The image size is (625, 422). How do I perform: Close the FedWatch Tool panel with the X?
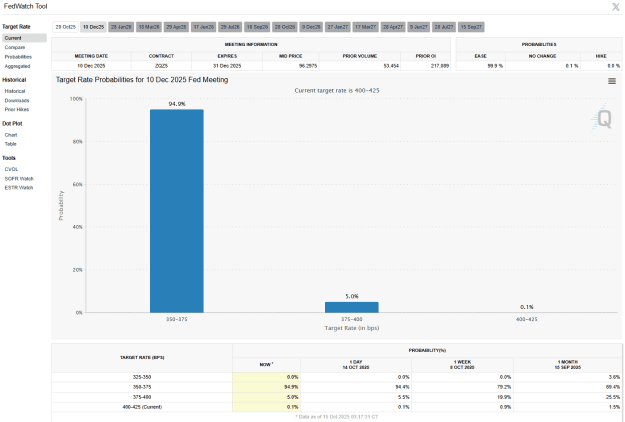(x=616, y=7)
